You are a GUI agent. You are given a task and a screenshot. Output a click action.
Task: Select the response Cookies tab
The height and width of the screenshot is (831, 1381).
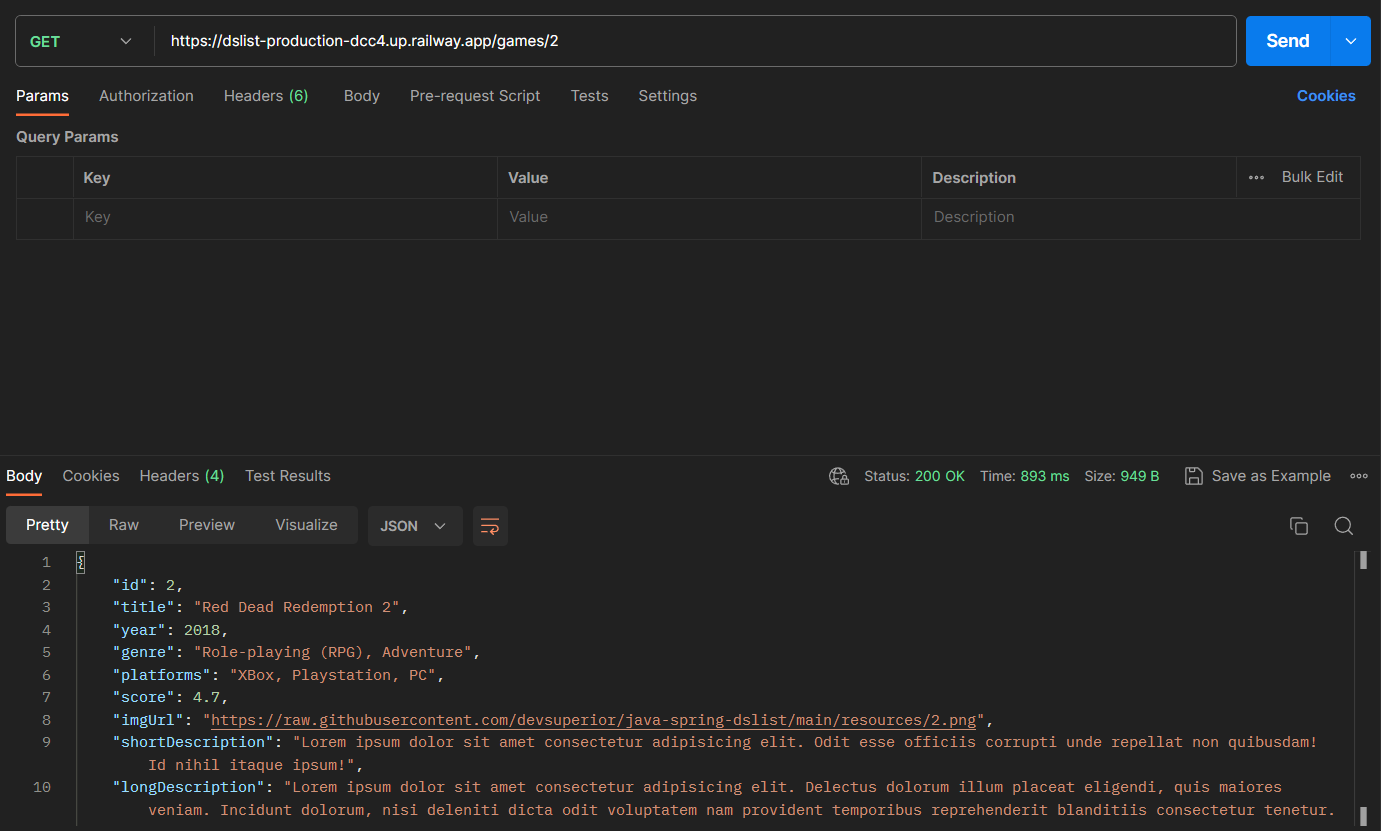91,476
